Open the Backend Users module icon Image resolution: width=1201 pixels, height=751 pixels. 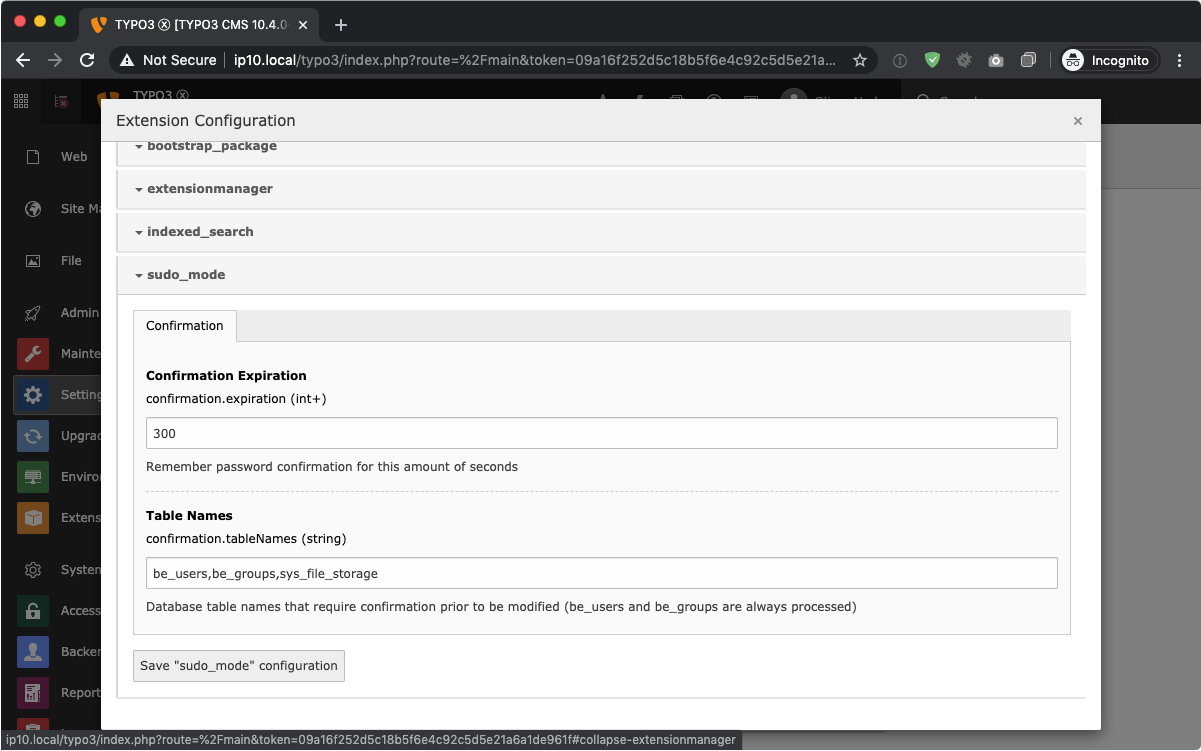pos(33,652)
